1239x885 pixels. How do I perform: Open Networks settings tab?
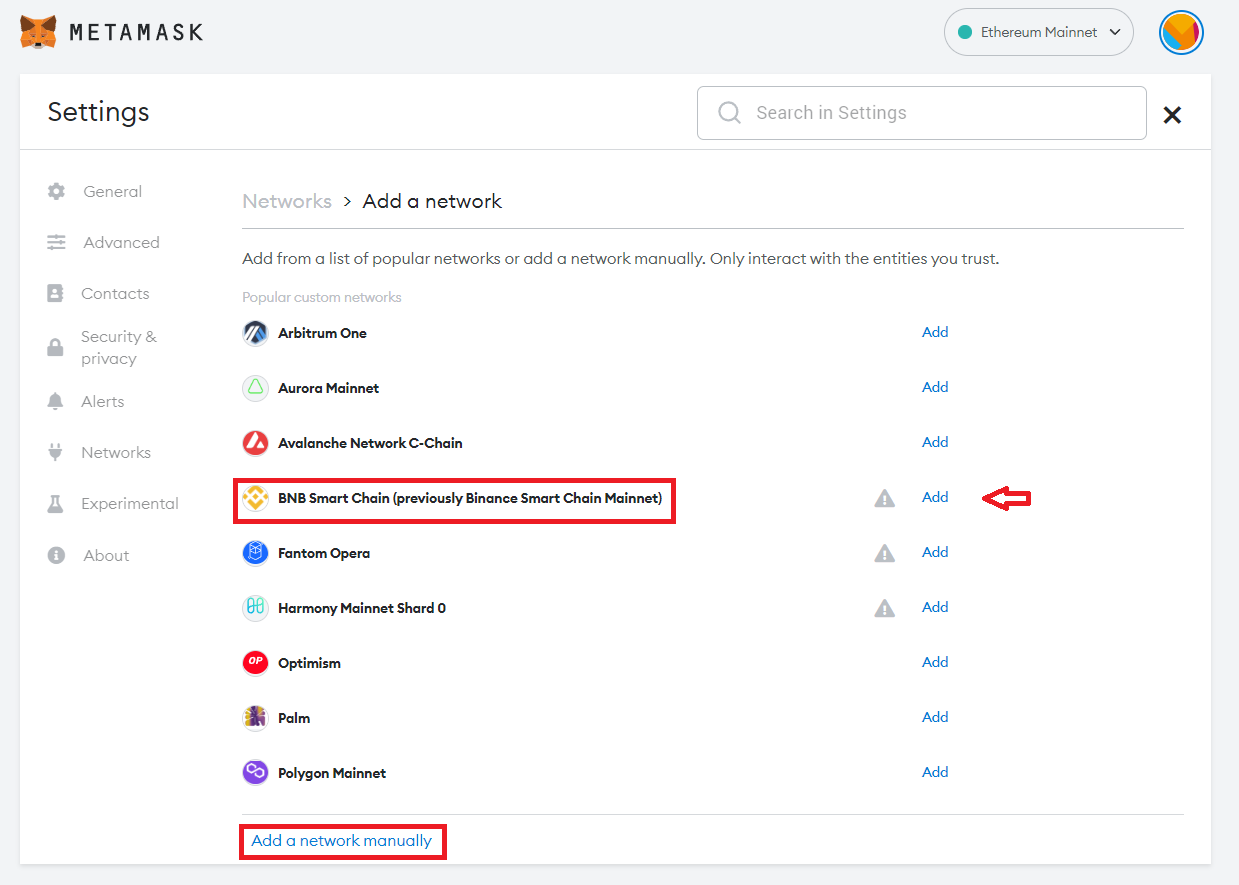pos(116,452)
